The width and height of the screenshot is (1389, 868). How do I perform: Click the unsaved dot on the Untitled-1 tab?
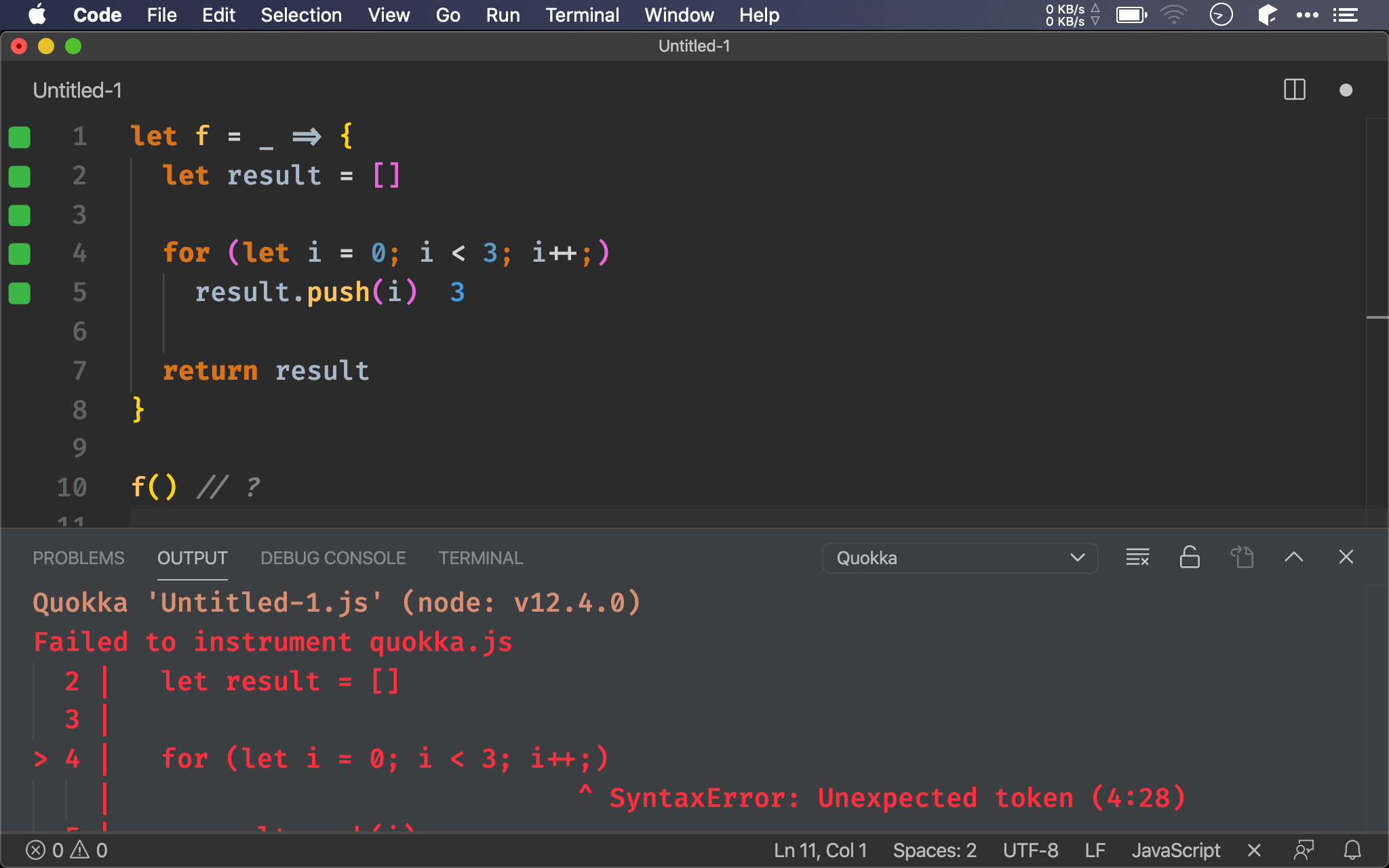[1346, 90]
